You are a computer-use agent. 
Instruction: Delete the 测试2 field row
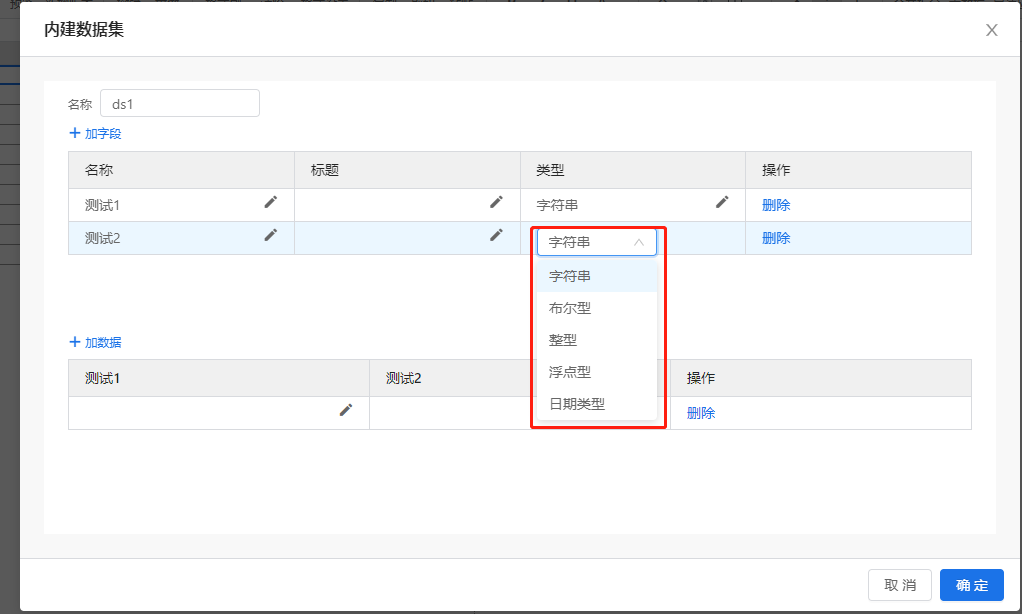(776, 239)
